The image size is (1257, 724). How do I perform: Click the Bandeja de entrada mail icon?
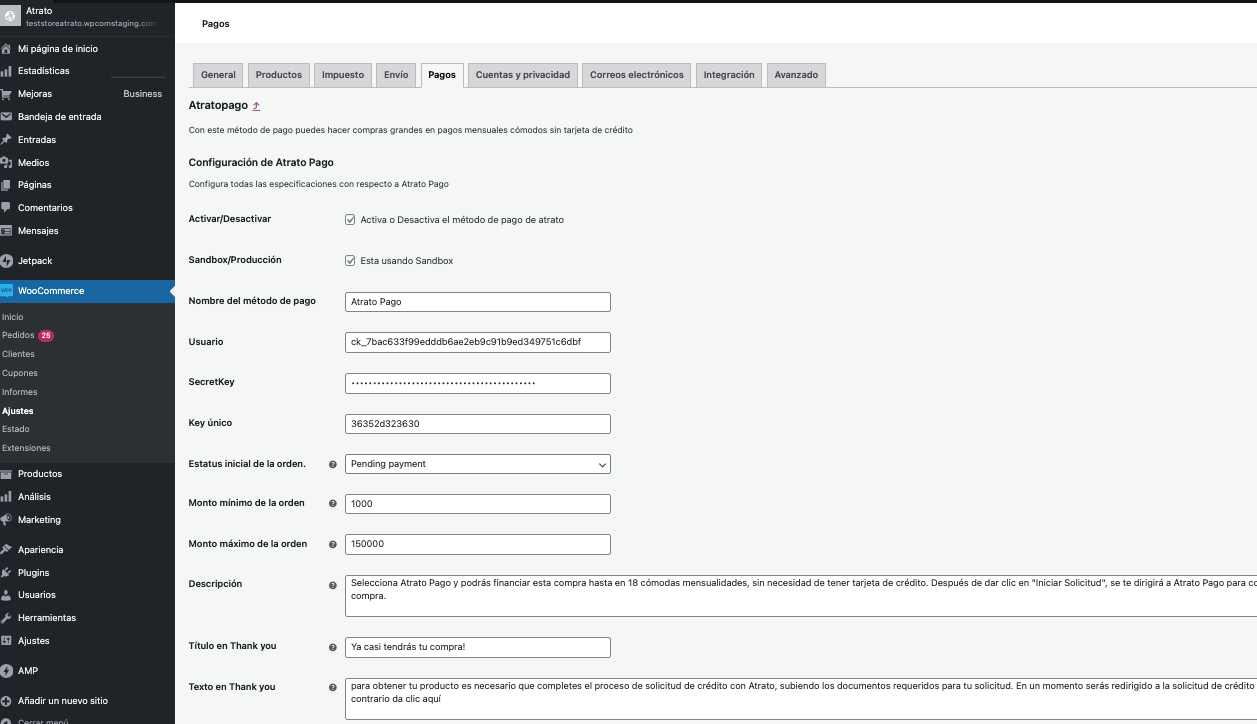pos(7,117)
